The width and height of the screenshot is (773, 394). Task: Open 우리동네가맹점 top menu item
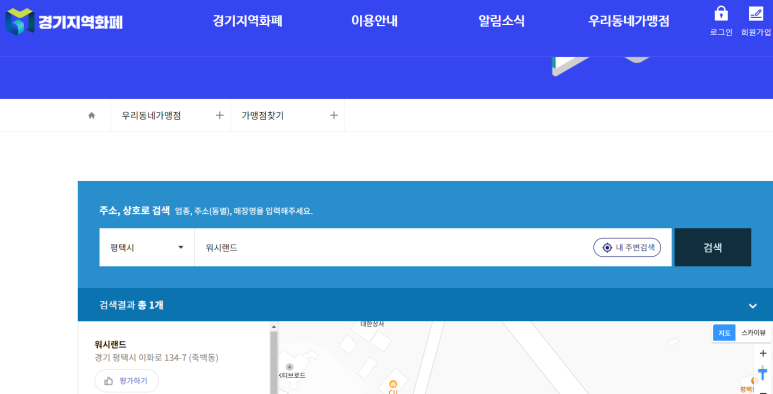629,21
